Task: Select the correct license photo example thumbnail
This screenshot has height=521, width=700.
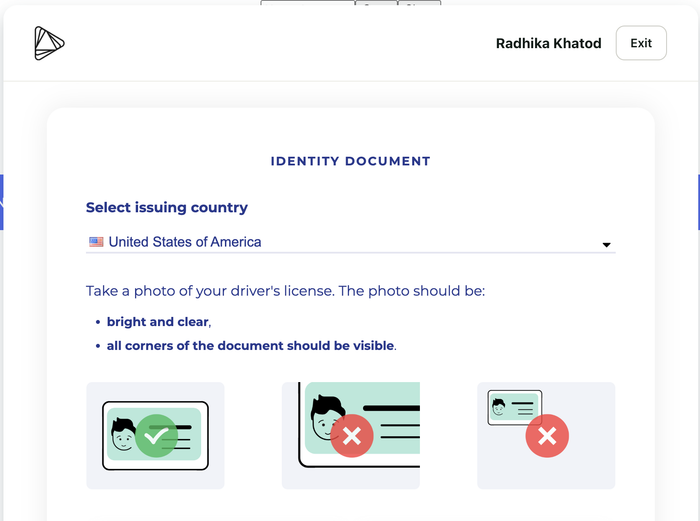Action: (155, 435)
